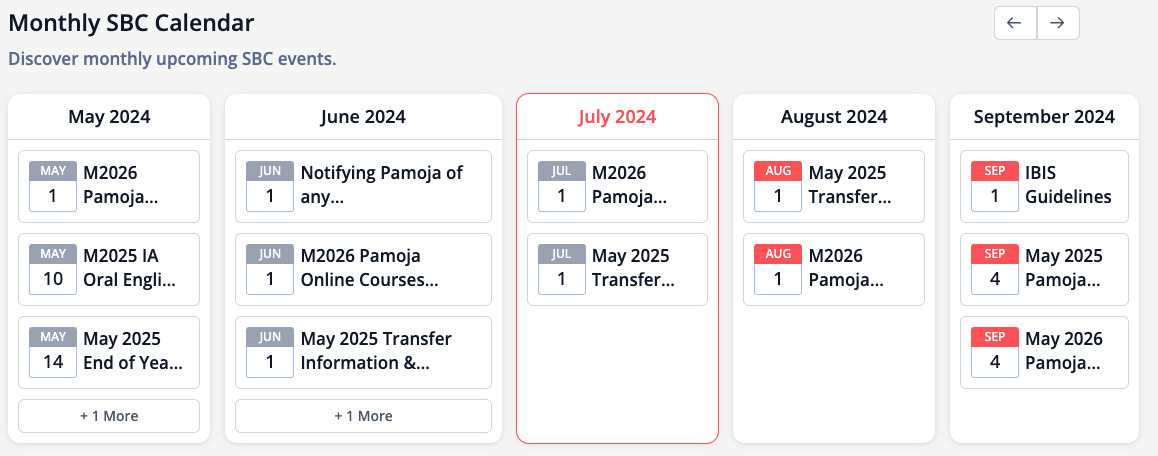Click the first JUN 1 date badge
This screenshot has width=1158, height=456.
(270, 186)
